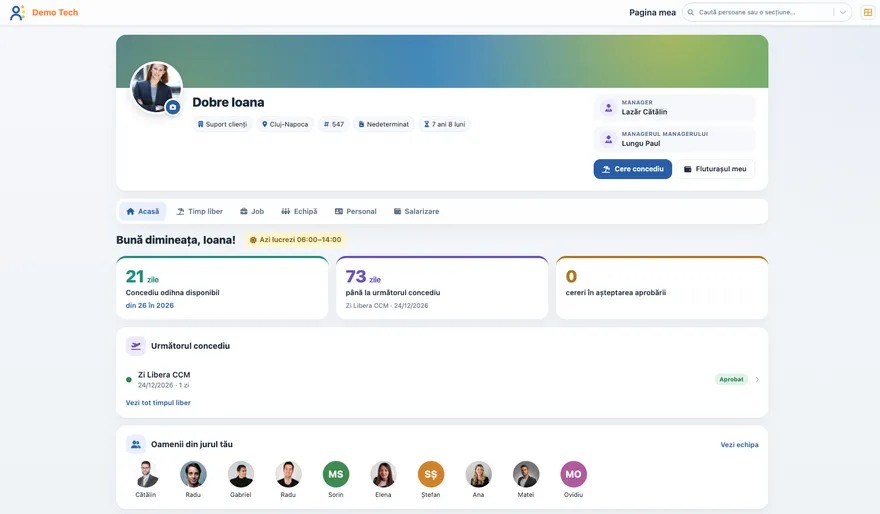Click the Manager person icon beside Lazăr Cătălin
Viewport: 880px width, 514px height.
tap(608, 107)
